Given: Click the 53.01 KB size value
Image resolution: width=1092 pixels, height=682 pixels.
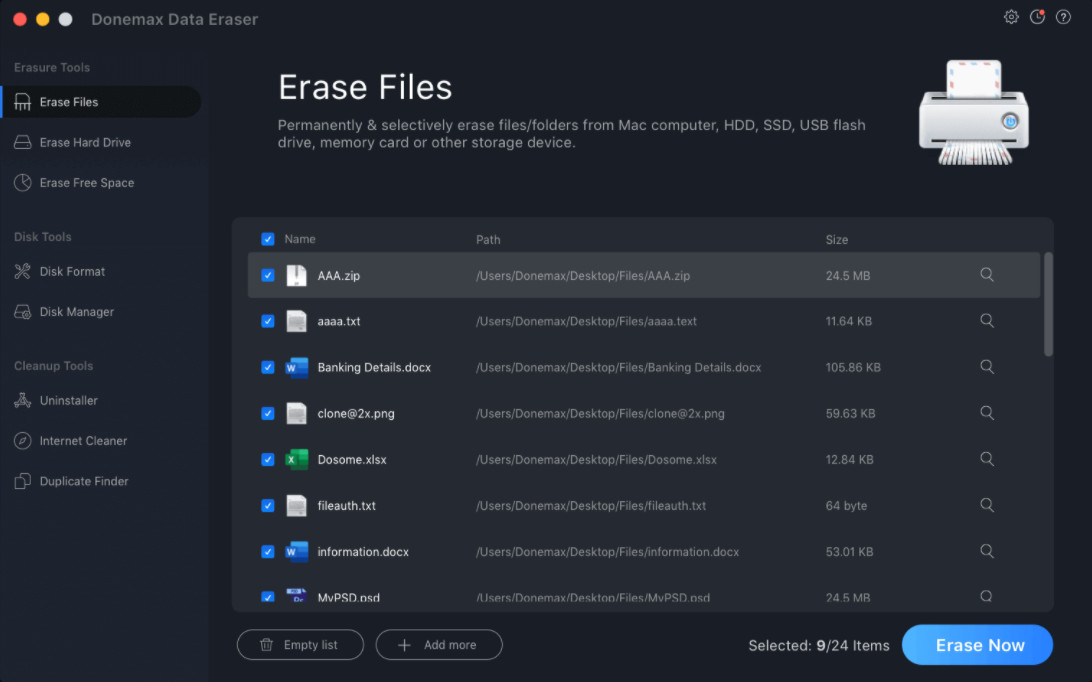Looking at the screenshot, I should click(849, 551).
